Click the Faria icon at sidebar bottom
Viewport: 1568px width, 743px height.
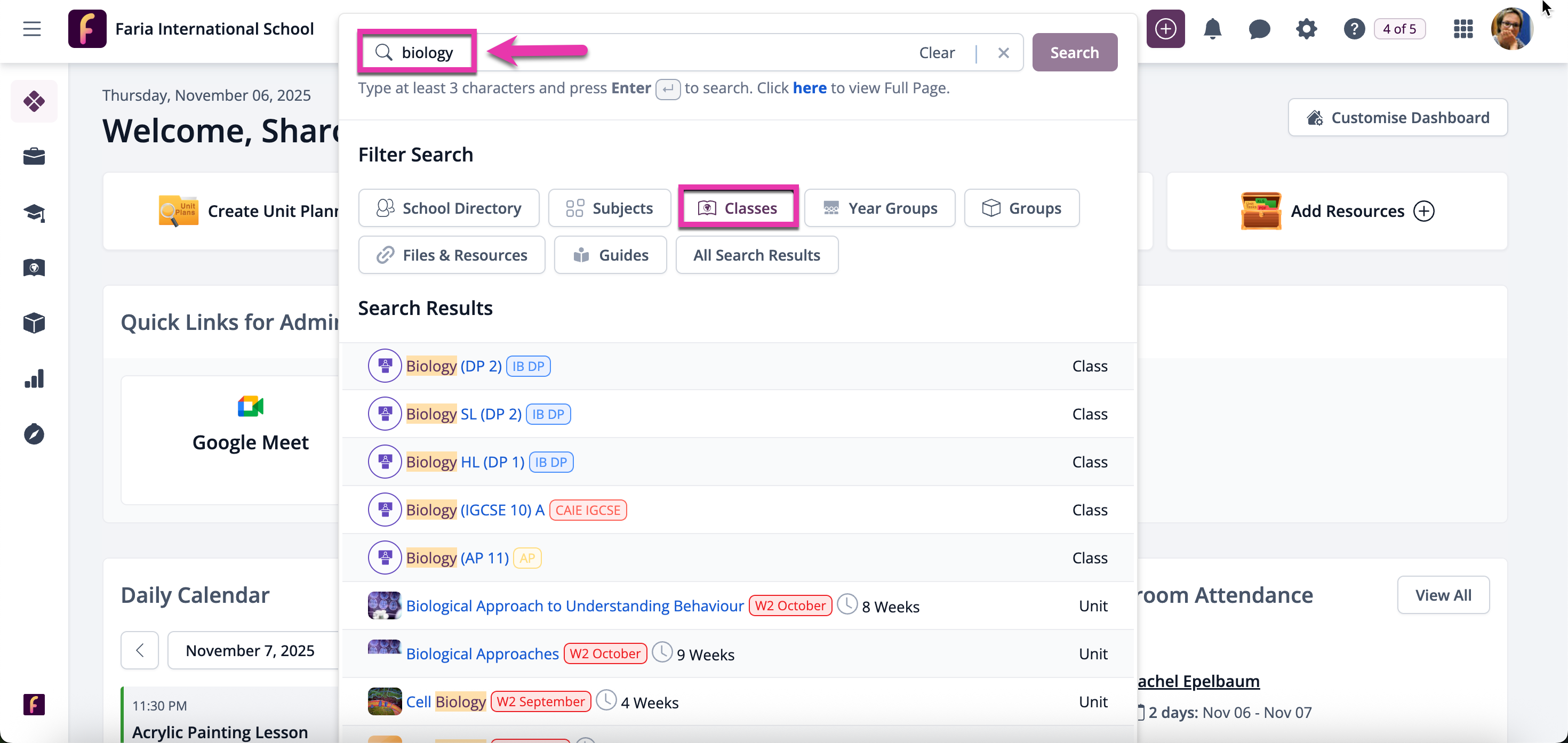pyautogui.click(x=34, y=704)
